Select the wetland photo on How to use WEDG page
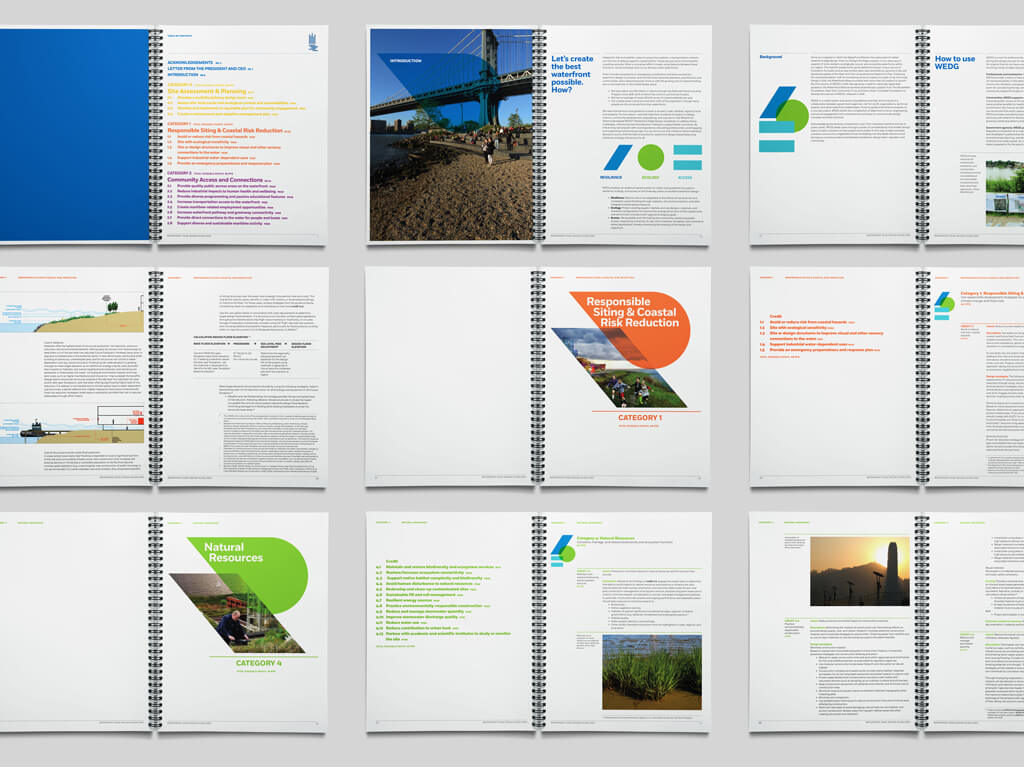The height and width of the screenshot is (768, 1024). click(1004, 194)
